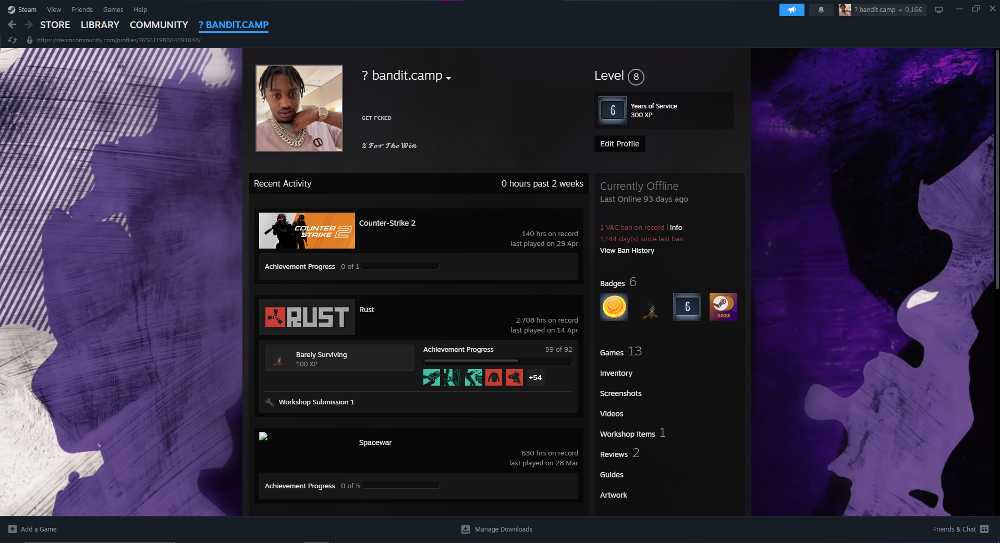
Task: Click the broken Spacewar thumbnail image
Action: [263, 436]
